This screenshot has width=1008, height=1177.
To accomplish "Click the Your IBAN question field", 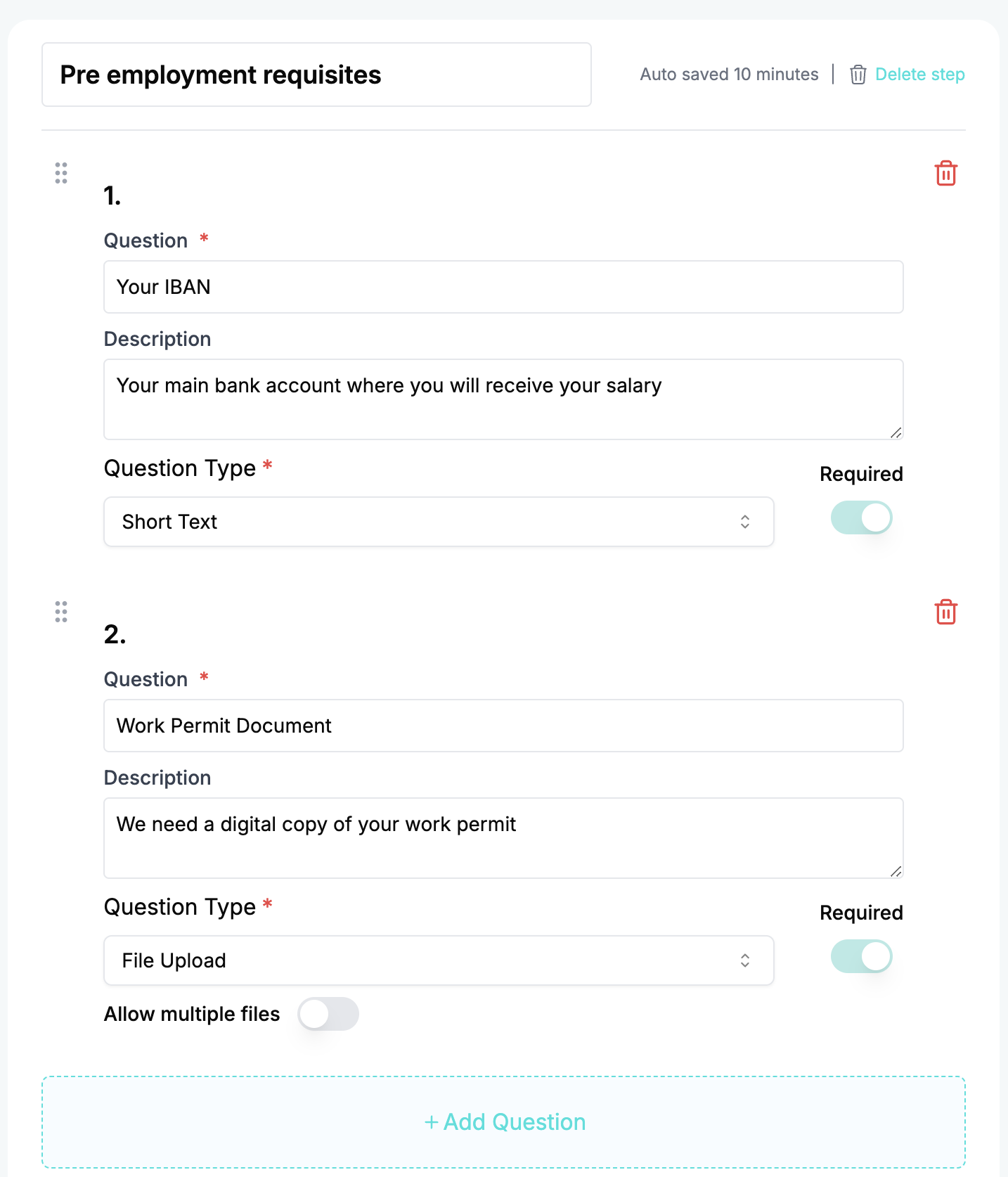I will pyautogui.click(x=503, y=287).
